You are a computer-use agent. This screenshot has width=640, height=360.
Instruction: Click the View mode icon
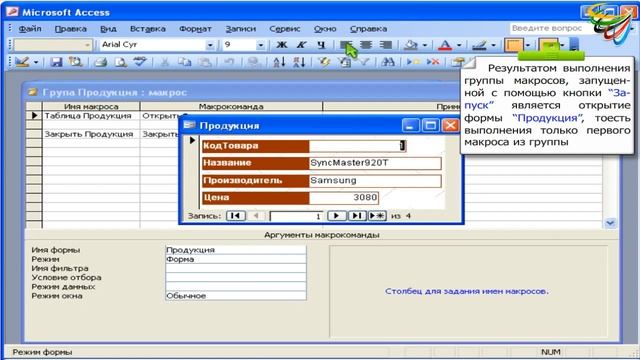click(22, 62)
